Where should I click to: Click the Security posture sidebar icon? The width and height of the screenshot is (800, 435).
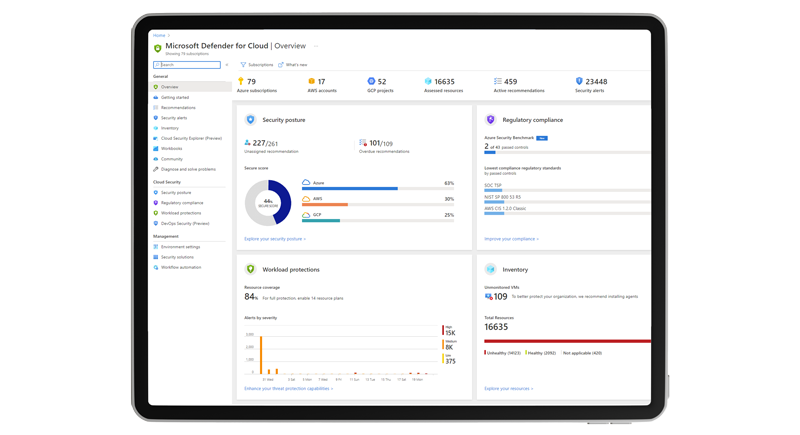(156, 192)
